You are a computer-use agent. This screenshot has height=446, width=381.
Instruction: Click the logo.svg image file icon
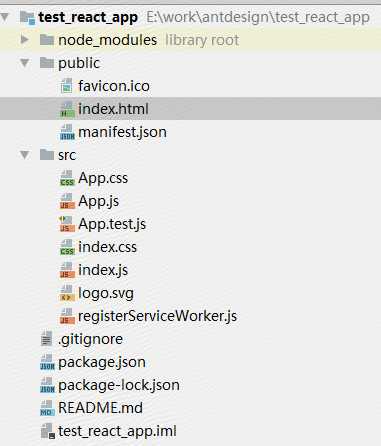point(67,293)
